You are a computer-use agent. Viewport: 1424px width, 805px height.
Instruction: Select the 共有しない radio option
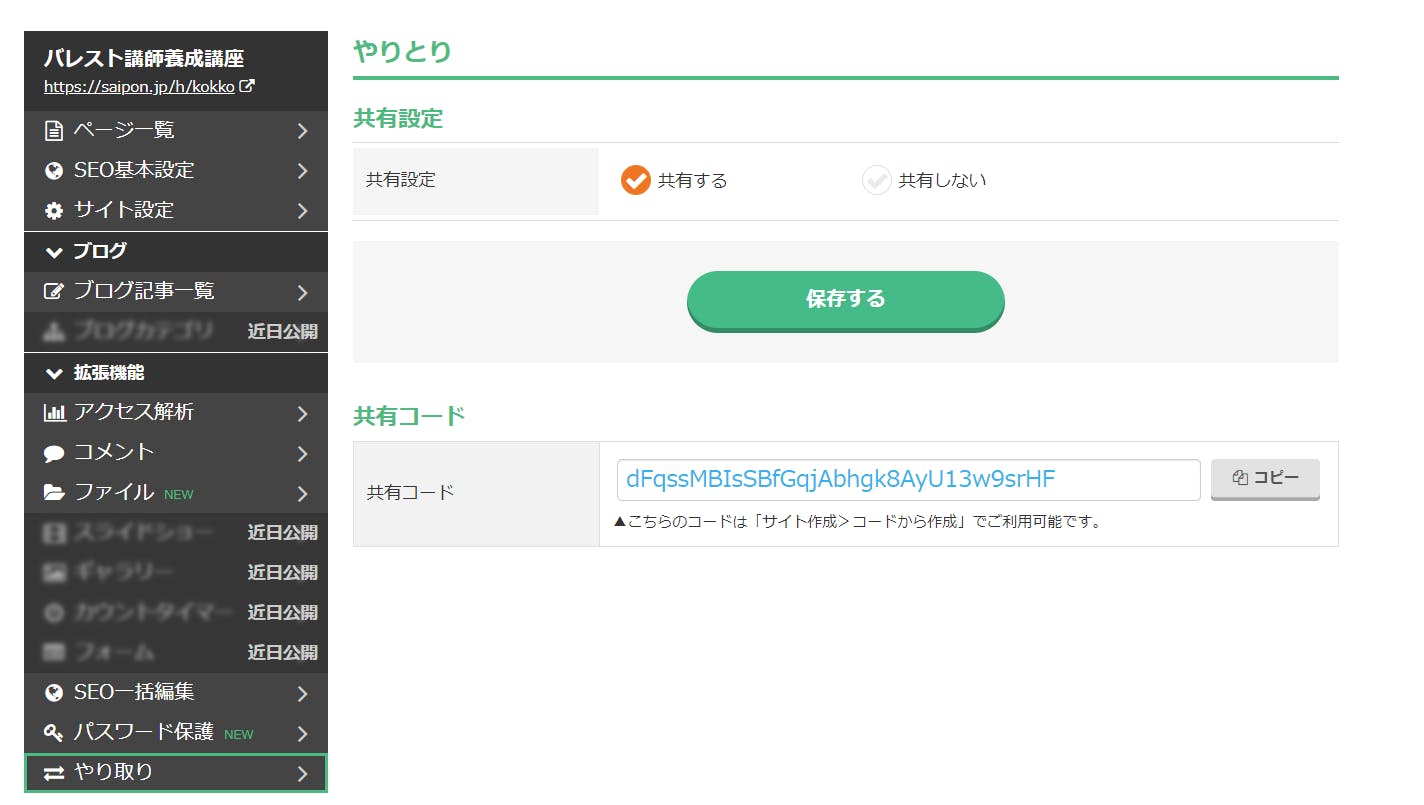pyautogui.click(x=876, y=180)
